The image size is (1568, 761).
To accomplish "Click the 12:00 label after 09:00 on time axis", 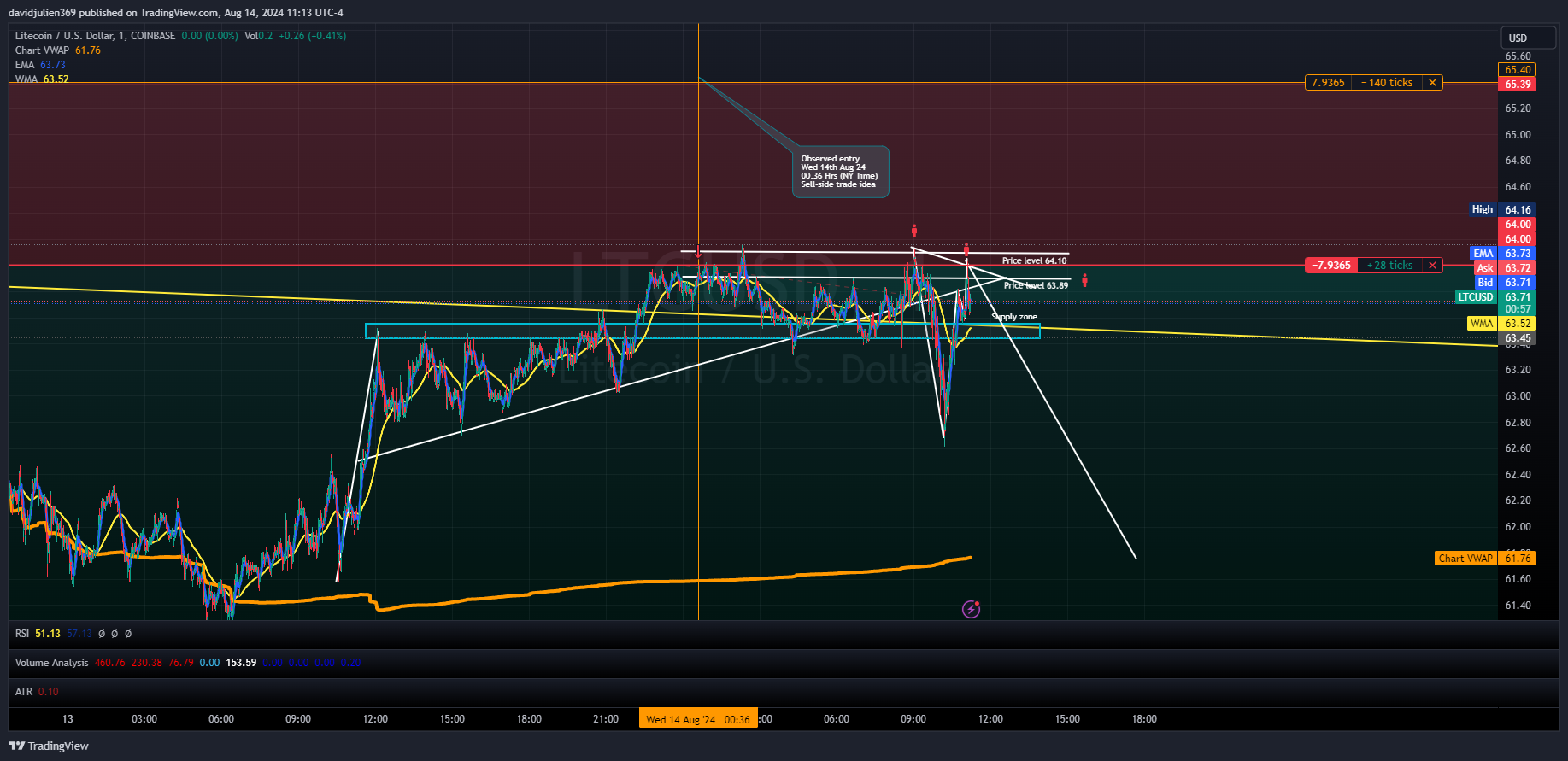I will [990, 719].
